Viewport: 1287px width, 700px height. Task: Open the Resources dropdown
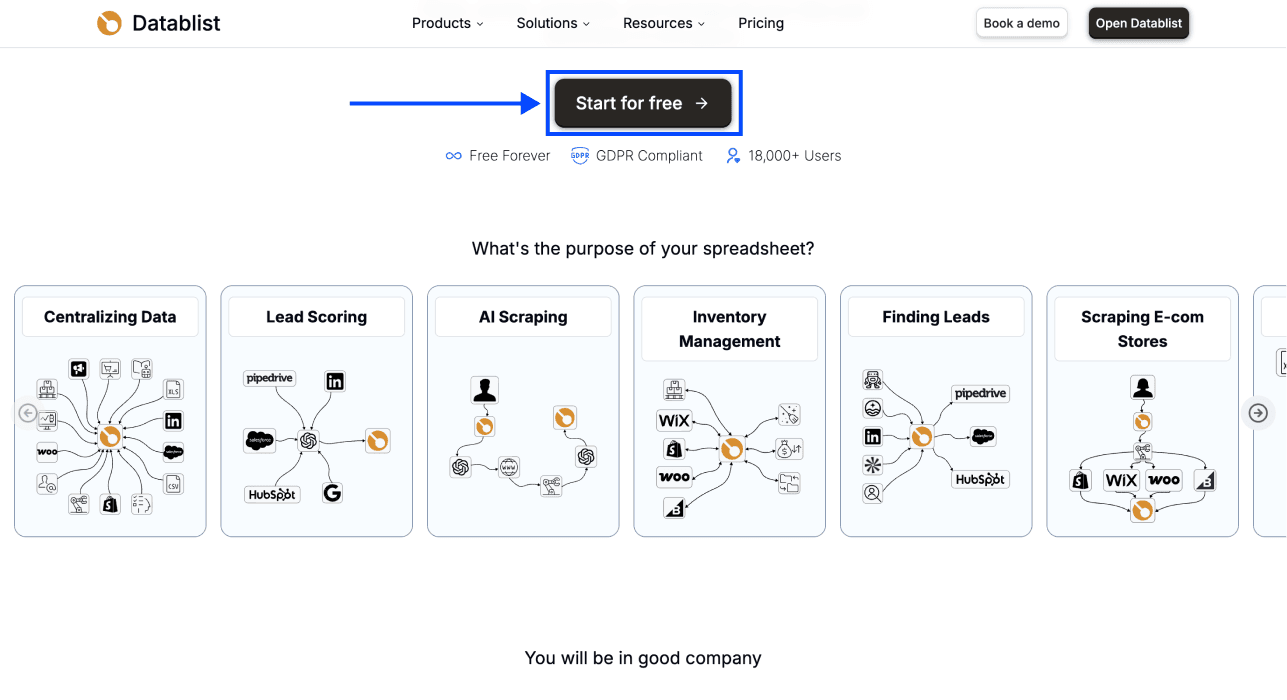click(663, 23)
